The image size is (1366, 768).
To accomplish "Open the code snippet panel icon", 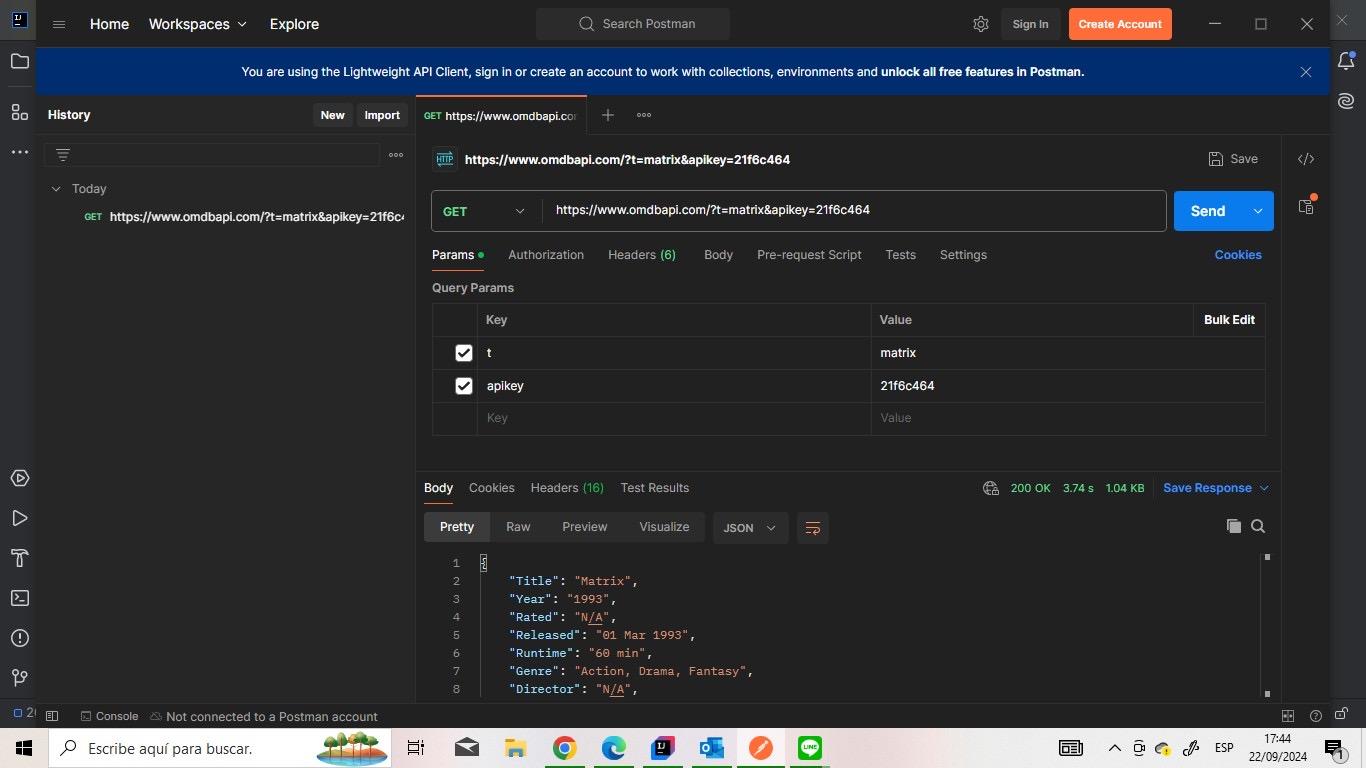I will click(x=1306, y=159).
